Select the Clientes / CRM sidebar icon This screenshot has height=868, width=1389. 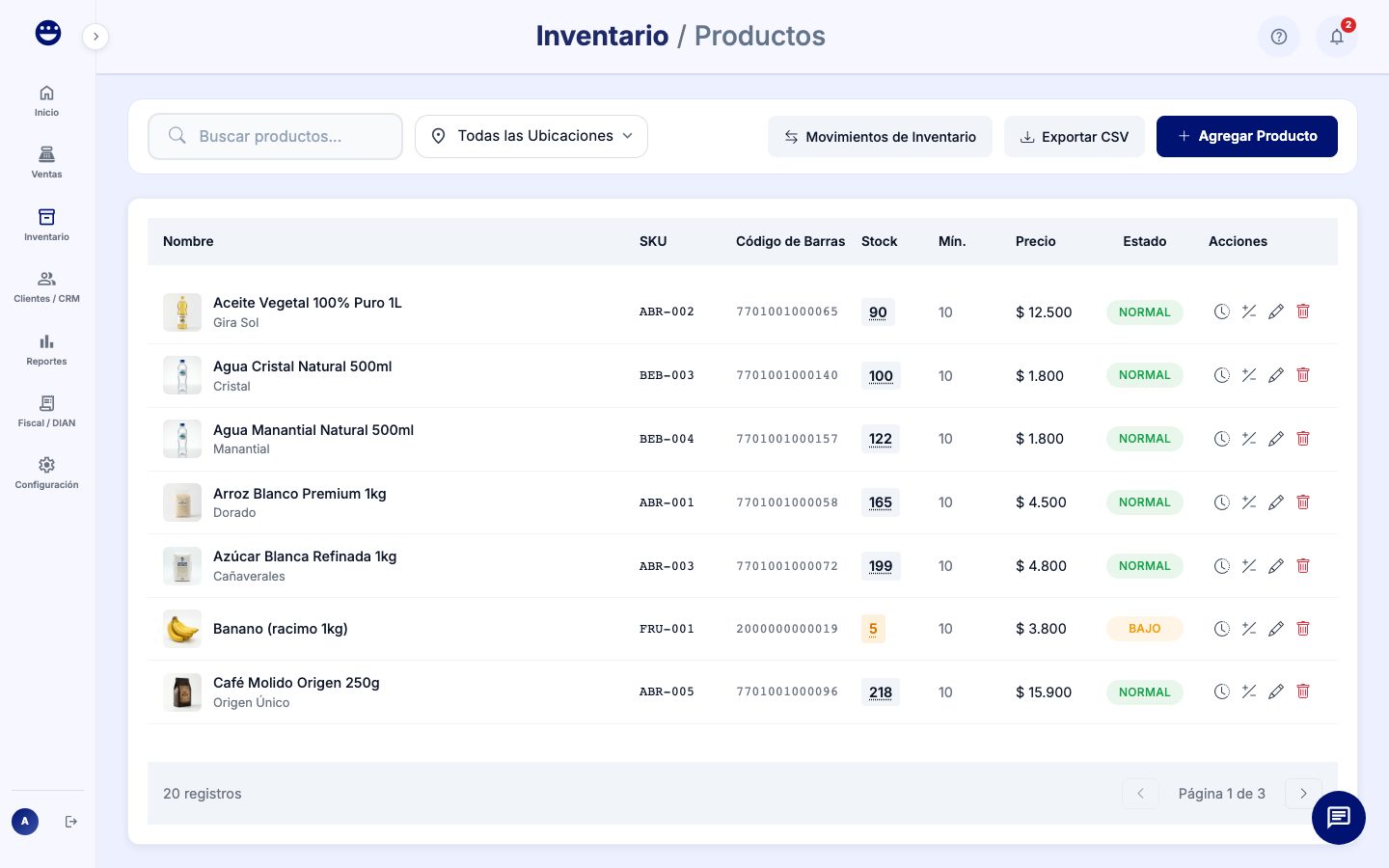tap(46, 285)
